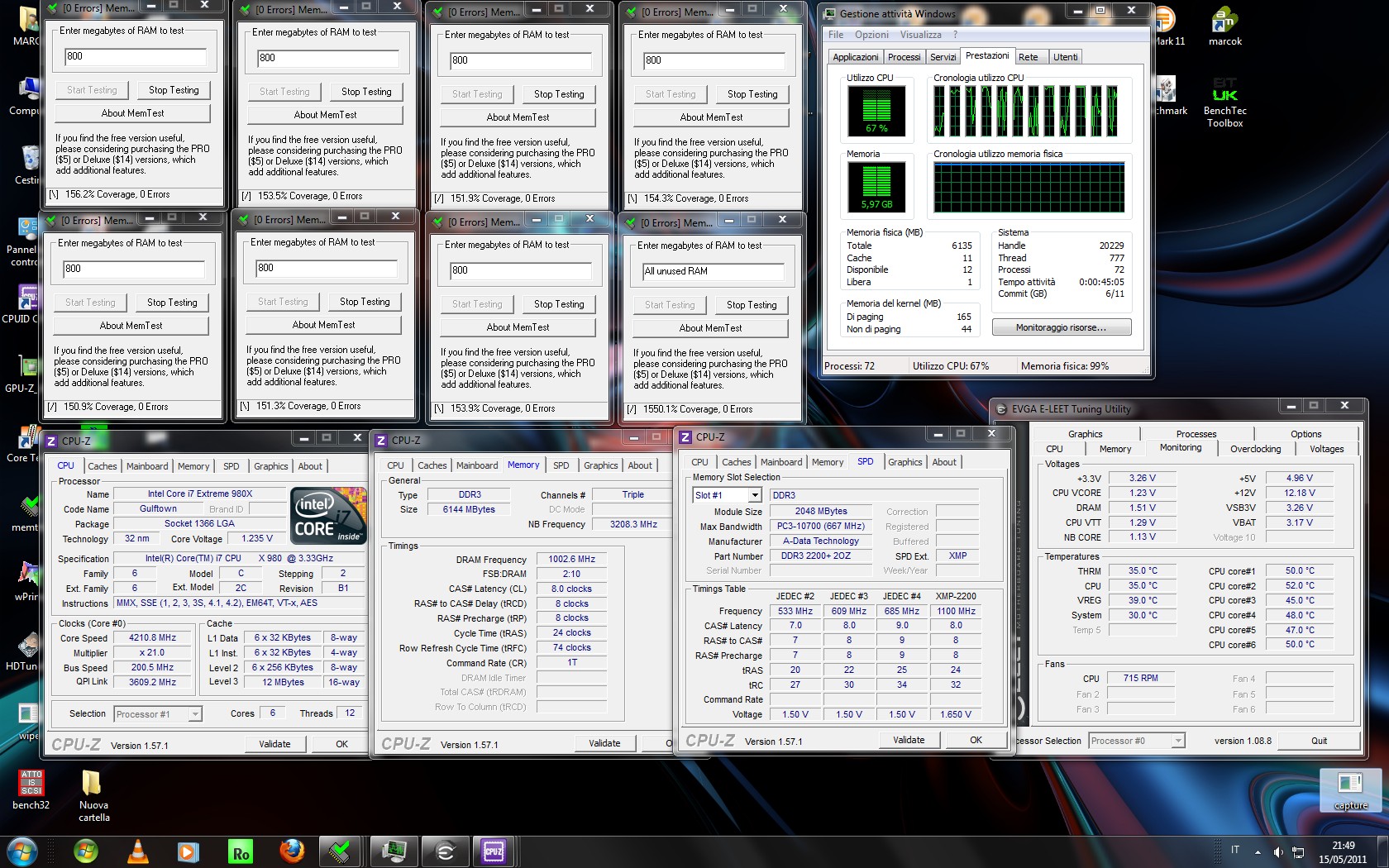This screenshot has height=868, width=1389.
Task: Switch to MemTest via its taskbar icon
Action: click(x=339, y=851)
